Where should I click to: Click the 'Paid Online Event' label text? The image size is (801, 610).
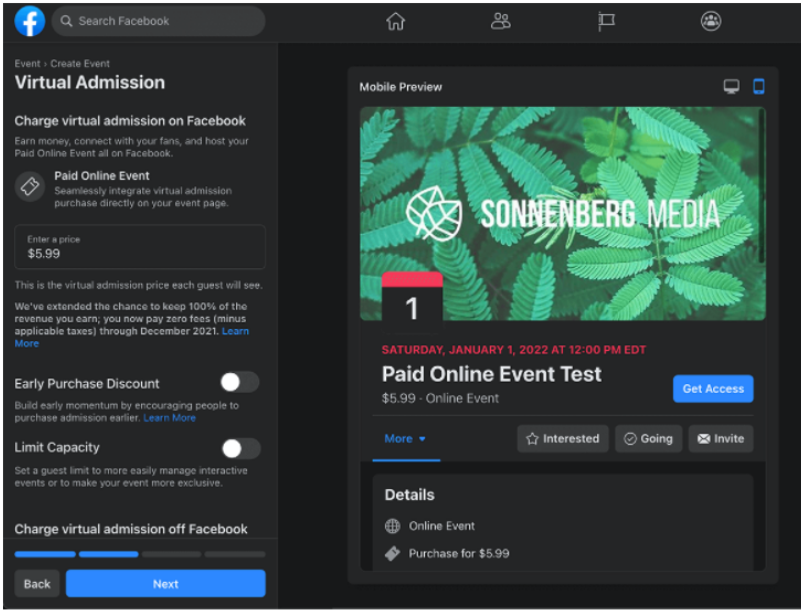pyautogui.click(x=102, y=176)
